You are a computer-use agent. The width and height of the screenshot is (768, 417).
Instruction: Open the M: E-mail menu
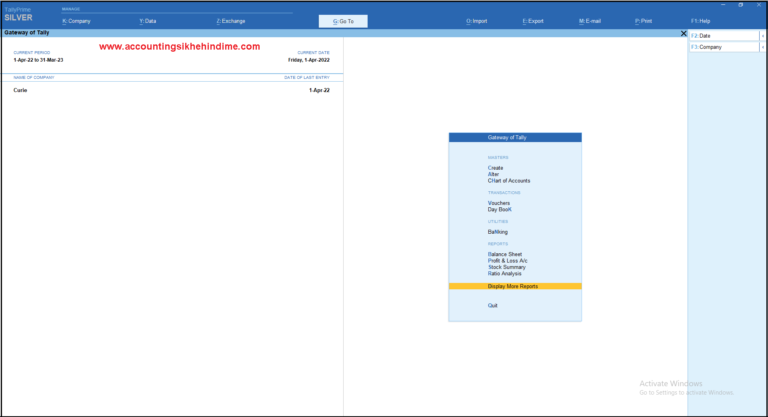click(x=590, y=21)
